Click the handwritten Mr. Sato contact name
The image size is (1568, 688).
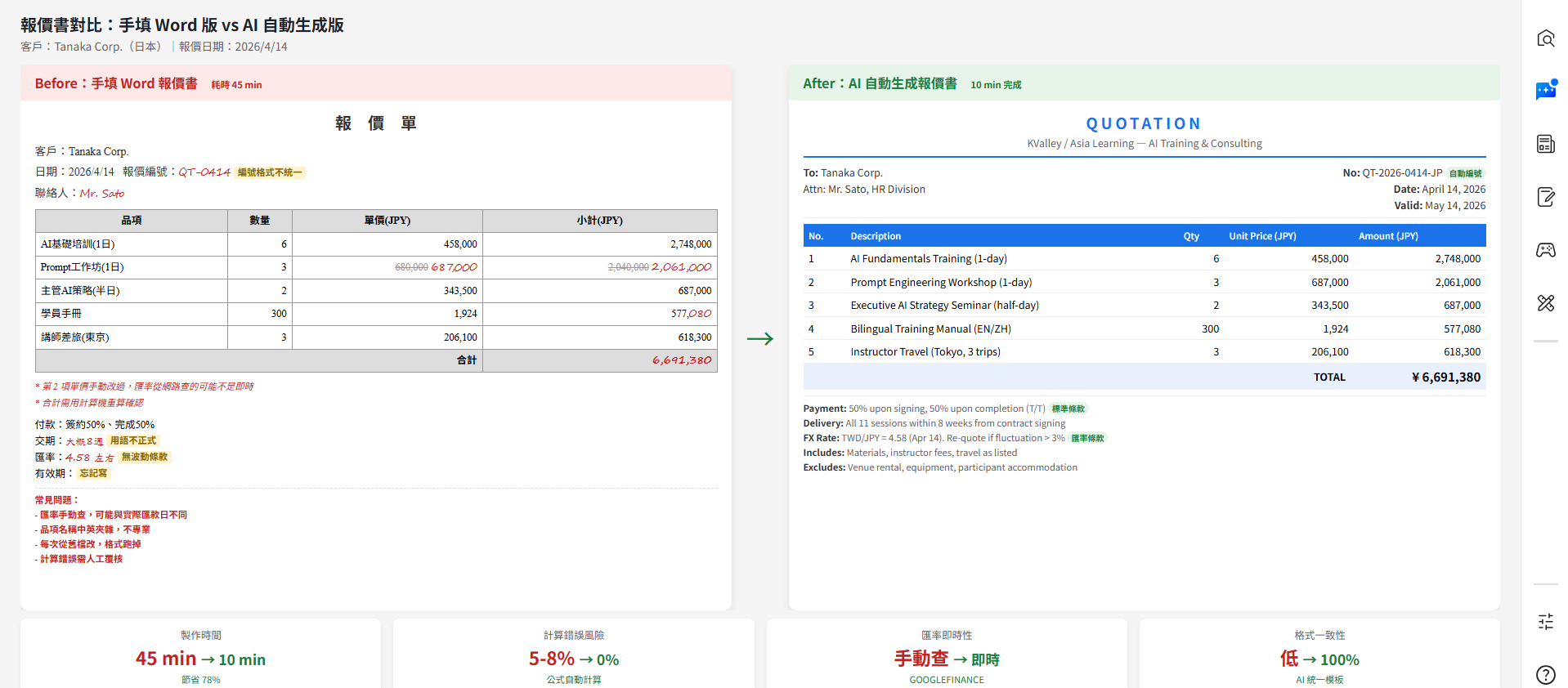(x=102, y=194)
